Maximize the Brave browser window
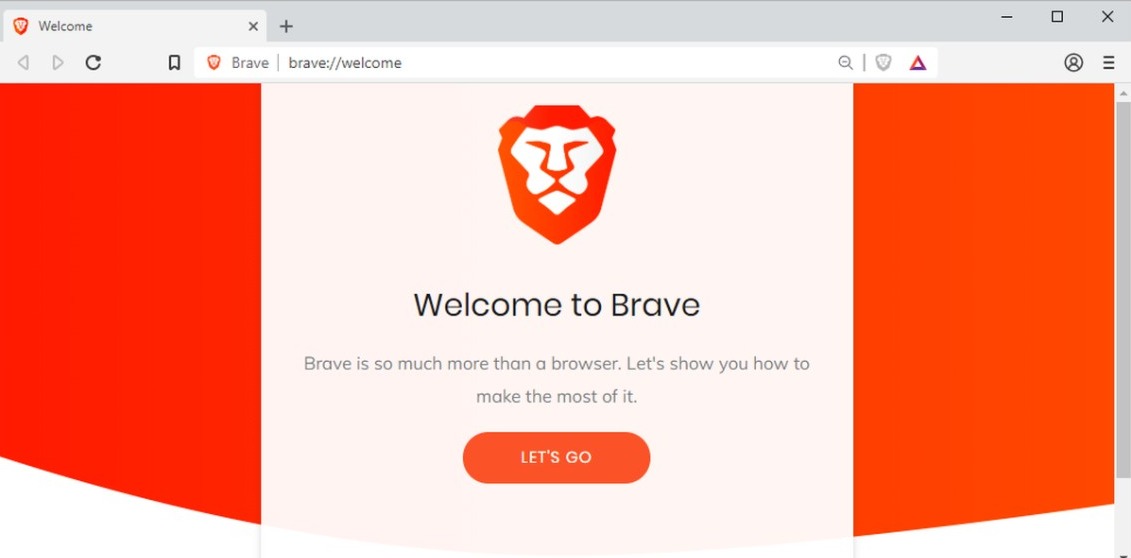 (x=1057, y=17)
